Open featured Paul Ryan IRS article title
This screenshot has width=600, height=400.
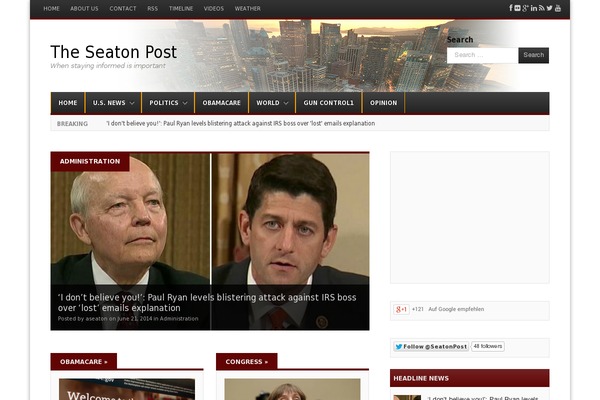[207, 302]
